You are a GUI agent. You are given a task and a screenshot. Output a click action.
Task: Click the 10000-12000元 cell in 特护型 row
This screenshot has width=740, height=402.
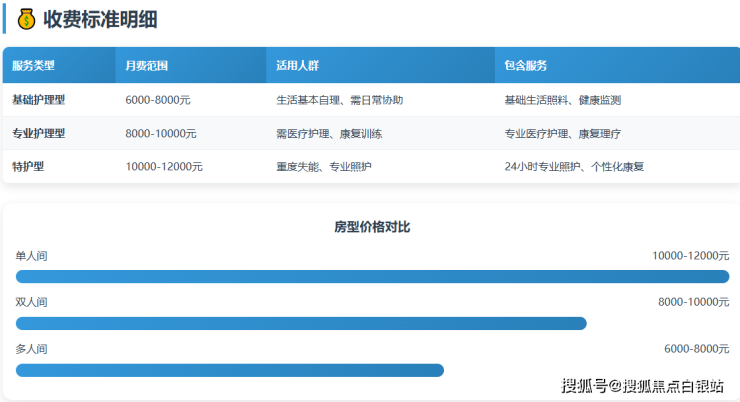click(164, 166)
